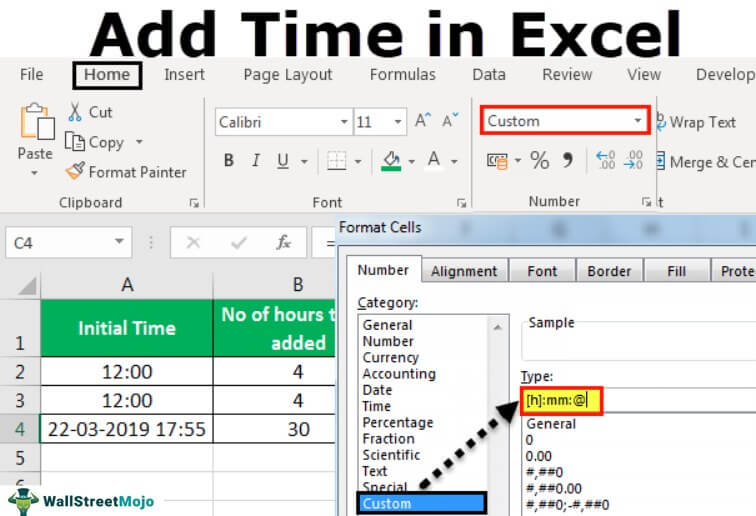Apply the green Fill Color bucket

click(x=391, y=161)
